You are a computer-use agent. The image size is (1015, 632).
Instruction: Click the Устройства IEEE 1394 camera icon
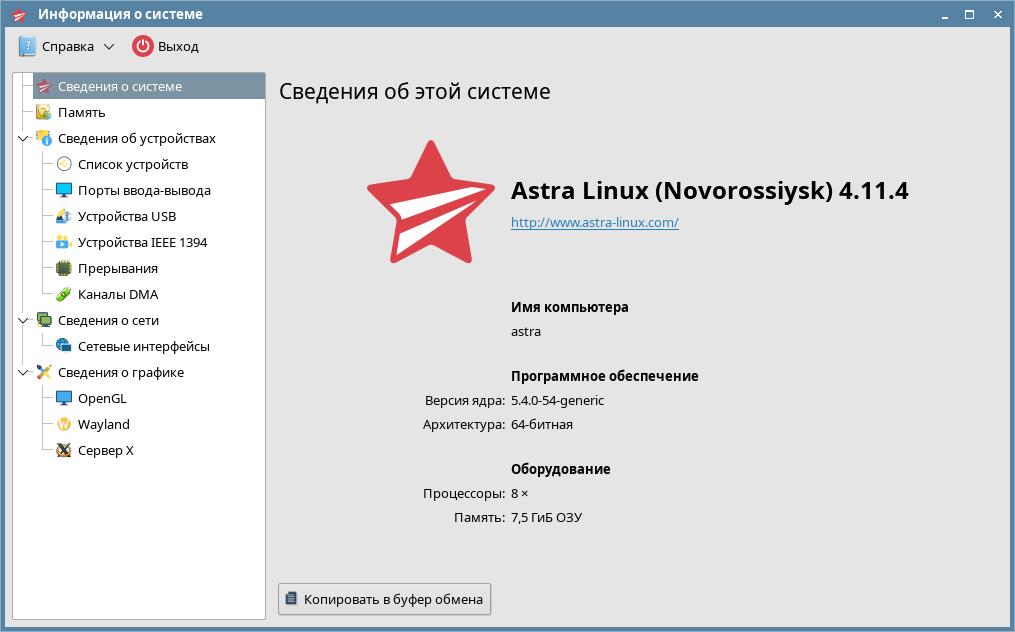(63, 242)
